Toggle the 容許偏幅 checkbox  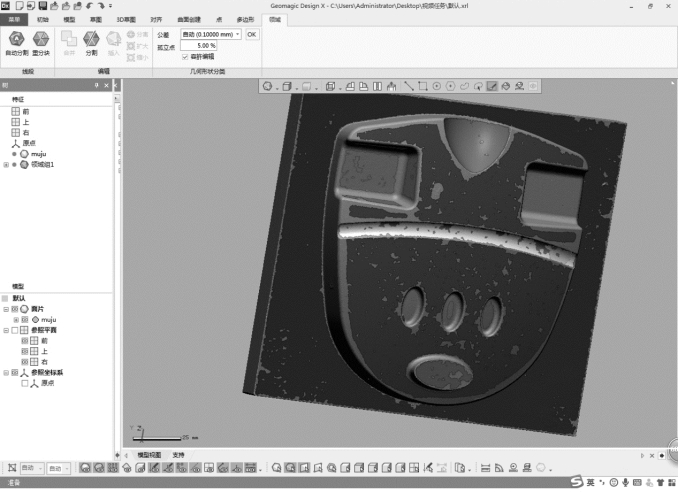coord(184,57)
